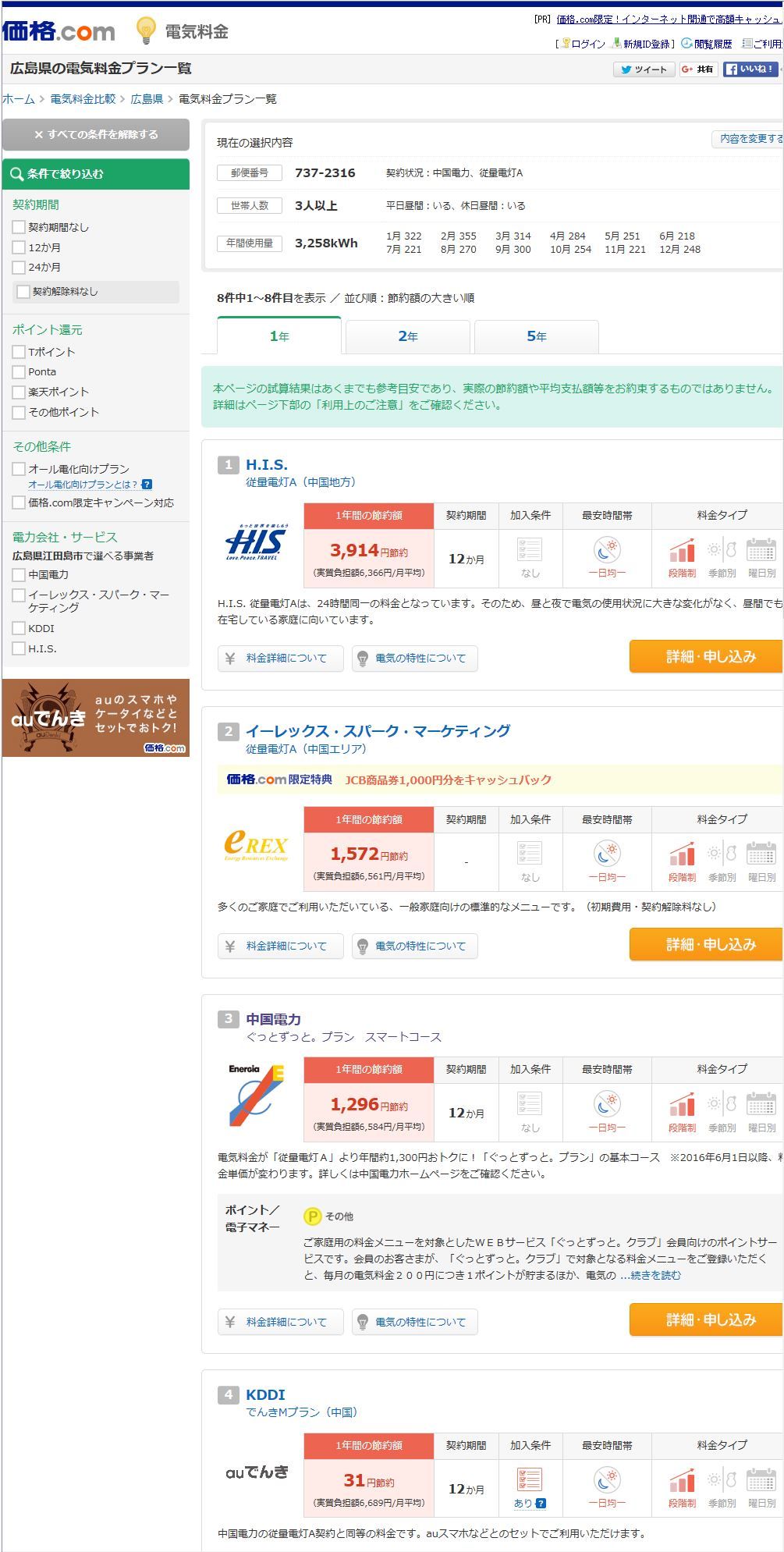Image resolution: width=784 pixels, height=1552 pixels.
Task: Check the H.I.S. provider checkbox in sidebar
Action: pyautogui.click(x=19, y=648)
